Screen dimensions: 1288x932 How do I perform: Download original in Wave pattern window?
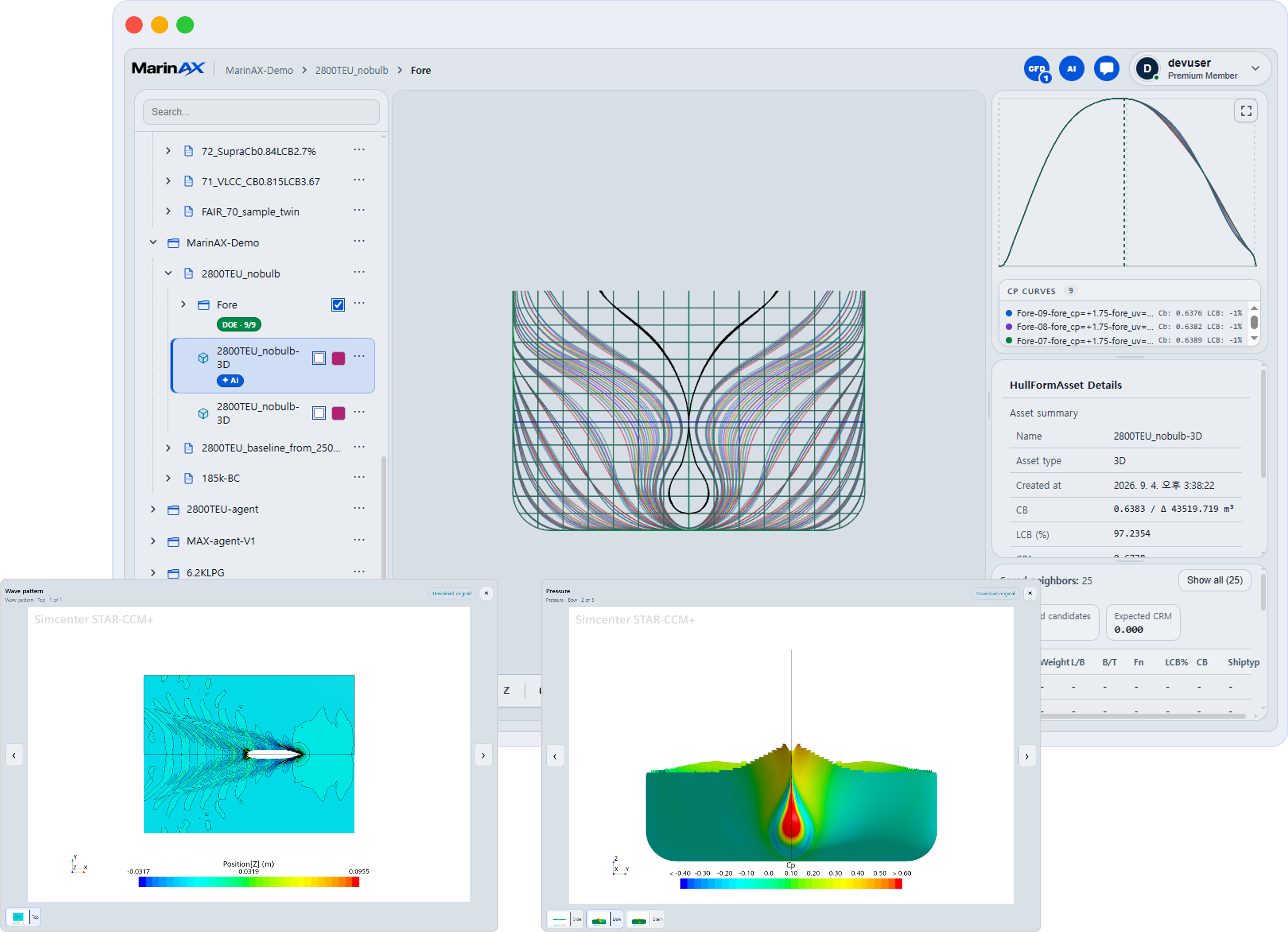tap(452, 593)
